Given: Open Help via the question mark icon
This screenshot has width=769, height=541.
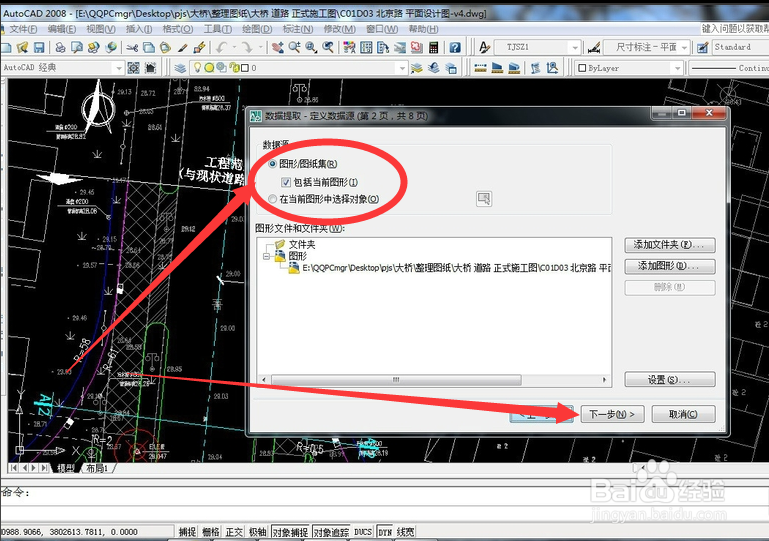Looking at the screenshot, I should click(x=455, y=48).
